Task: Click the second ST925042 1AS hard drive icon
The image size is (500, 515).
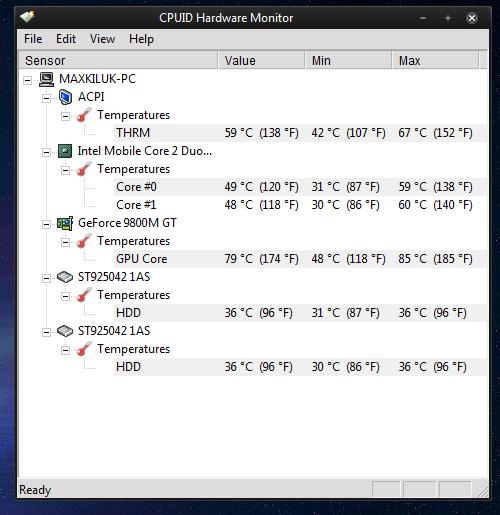Action: pos(65,331)
